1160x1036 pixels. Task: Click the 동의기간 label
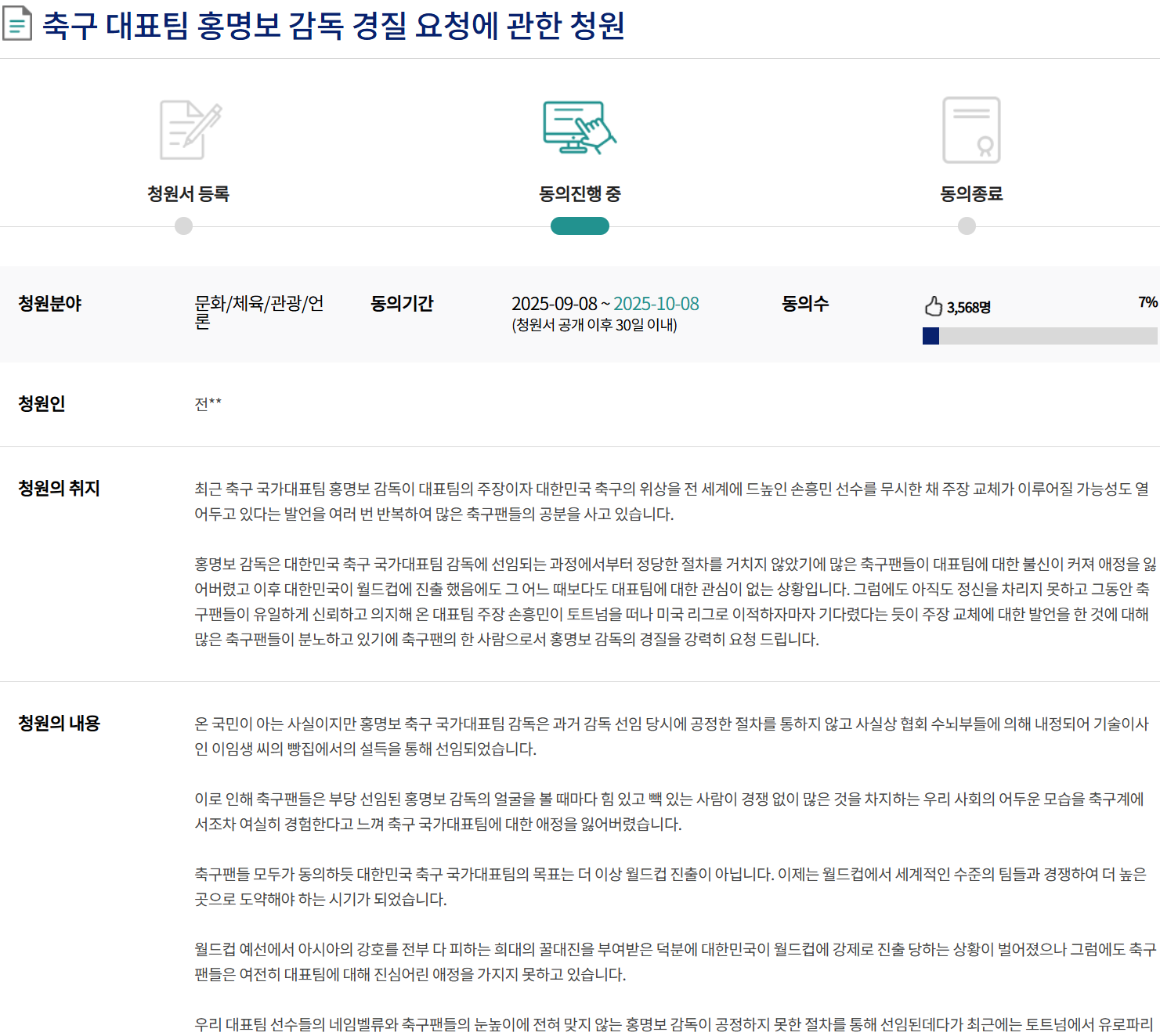point(402,304)
